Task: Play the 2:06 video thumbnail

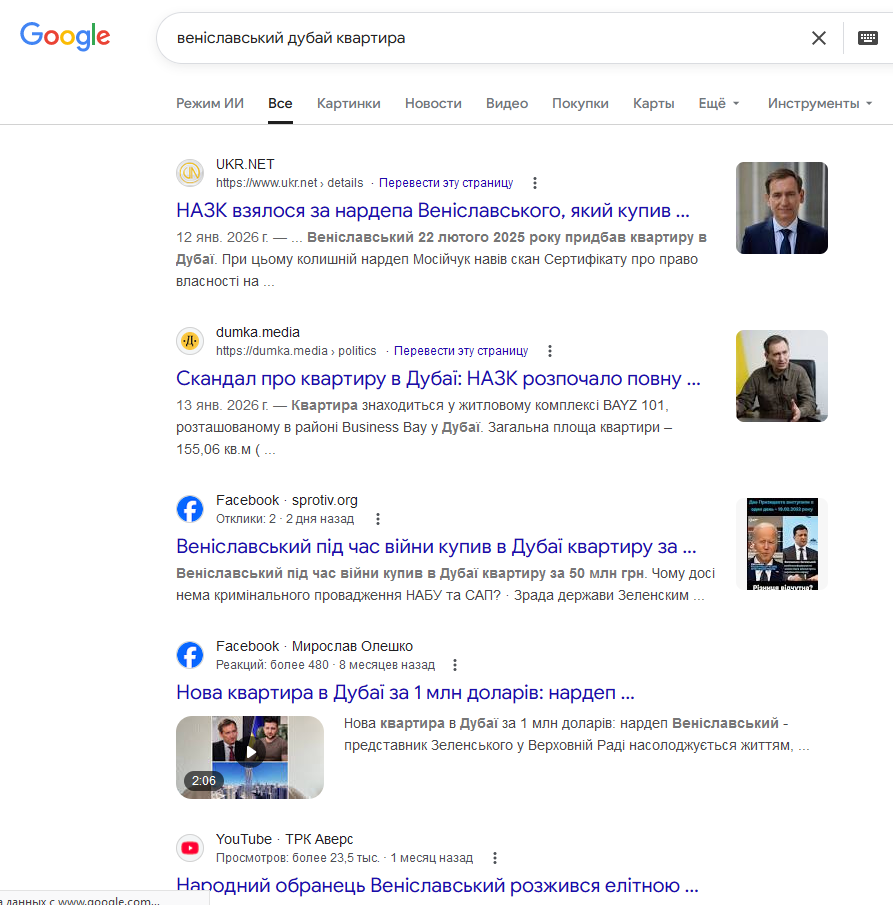Action: pos(250,757)
